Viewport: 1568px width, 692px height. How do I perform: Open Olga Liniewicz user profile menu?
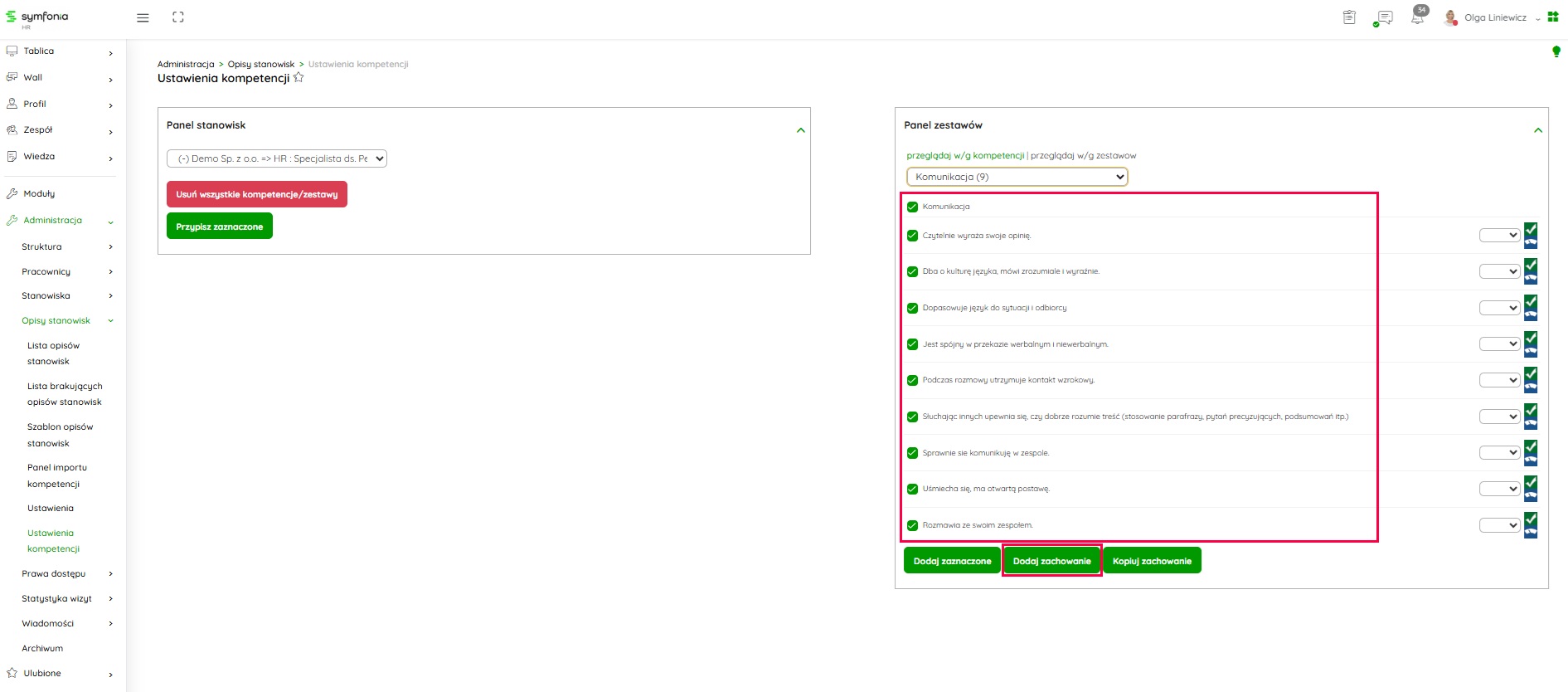tap(1494, 17)
